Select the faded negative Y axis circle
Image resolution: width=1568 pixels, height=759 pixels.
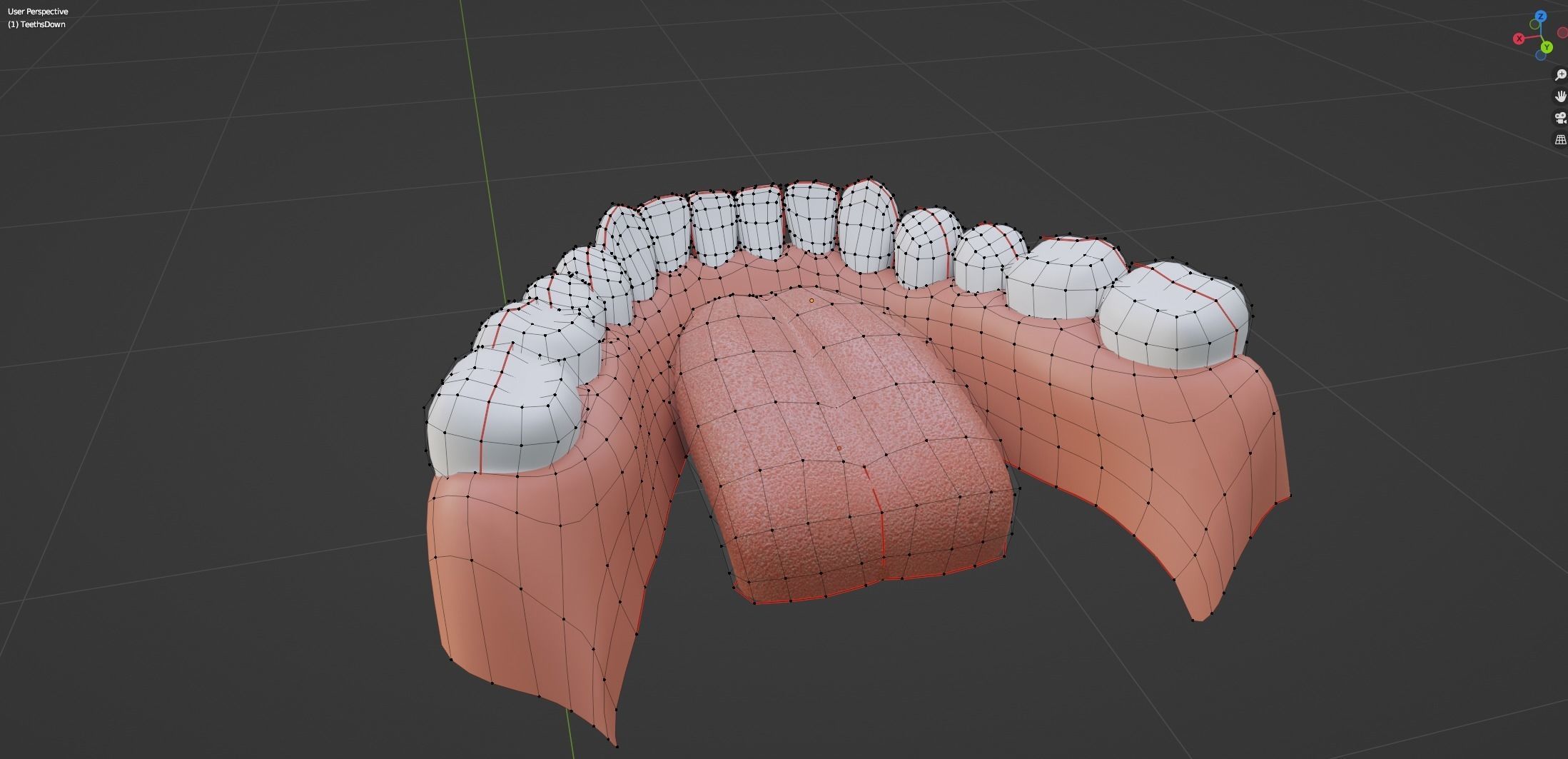tap(1534, 25)
